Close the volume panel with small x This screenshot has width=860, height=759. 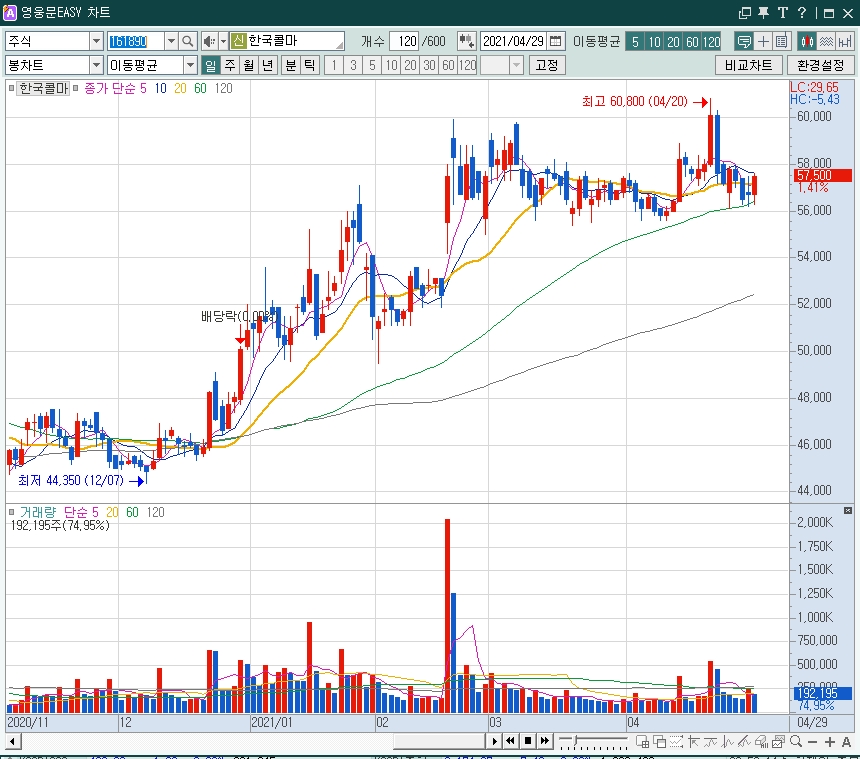tap(848, 511)
